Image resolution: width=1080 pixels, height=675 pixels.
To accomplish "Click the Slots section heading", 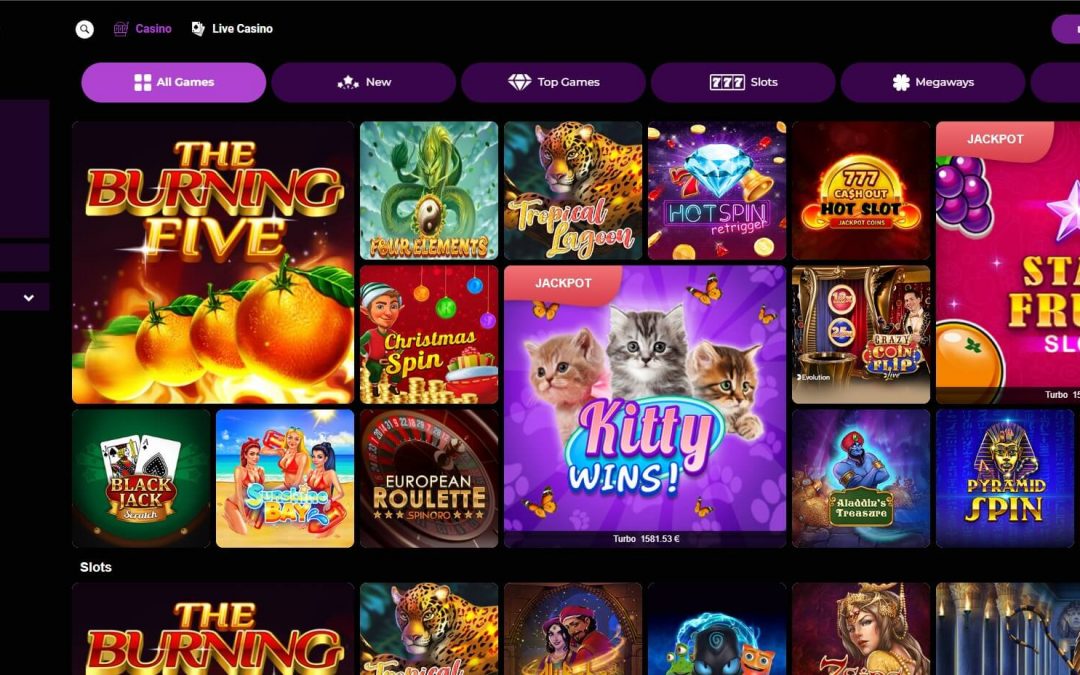I will coord(96,568).
